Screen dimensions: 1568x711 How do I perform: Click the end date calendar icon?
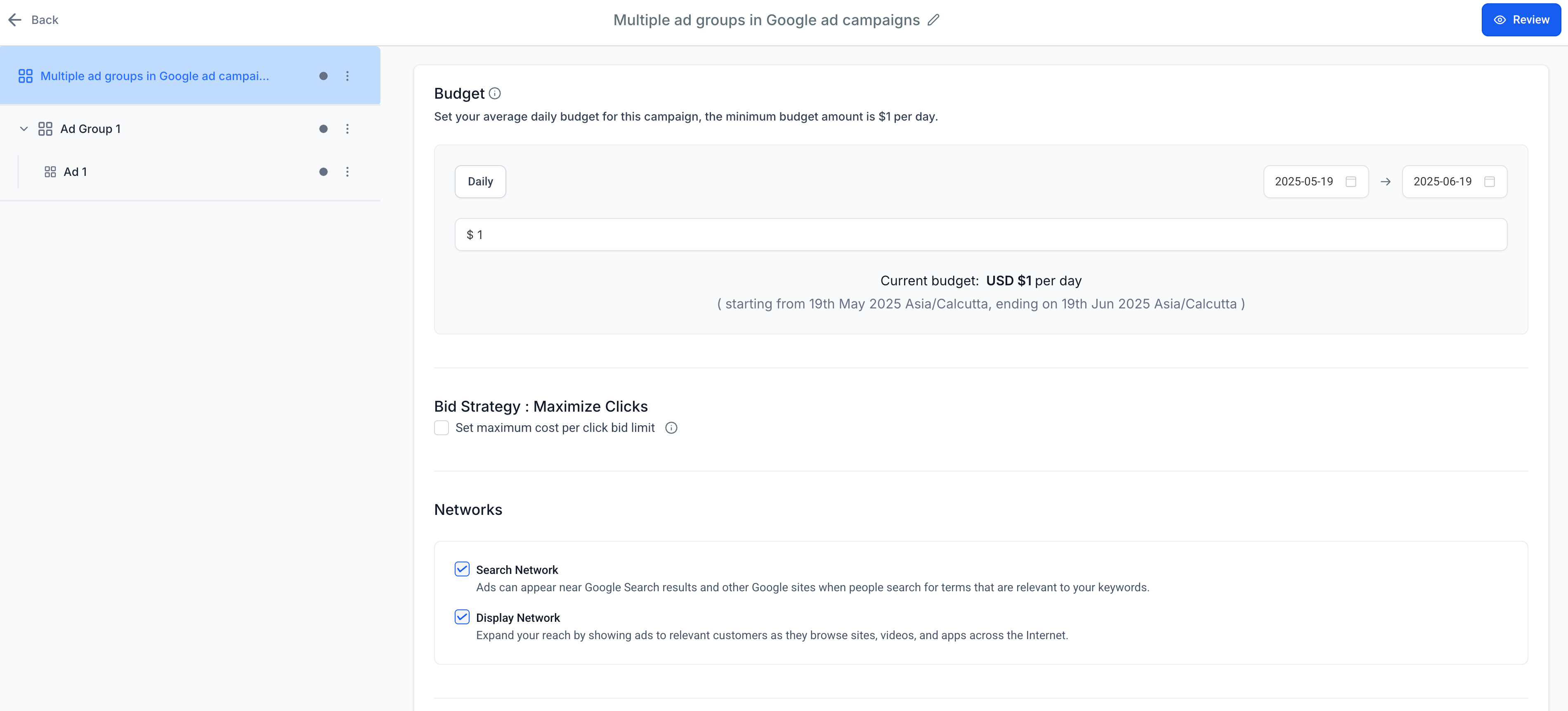[1490, 182]
